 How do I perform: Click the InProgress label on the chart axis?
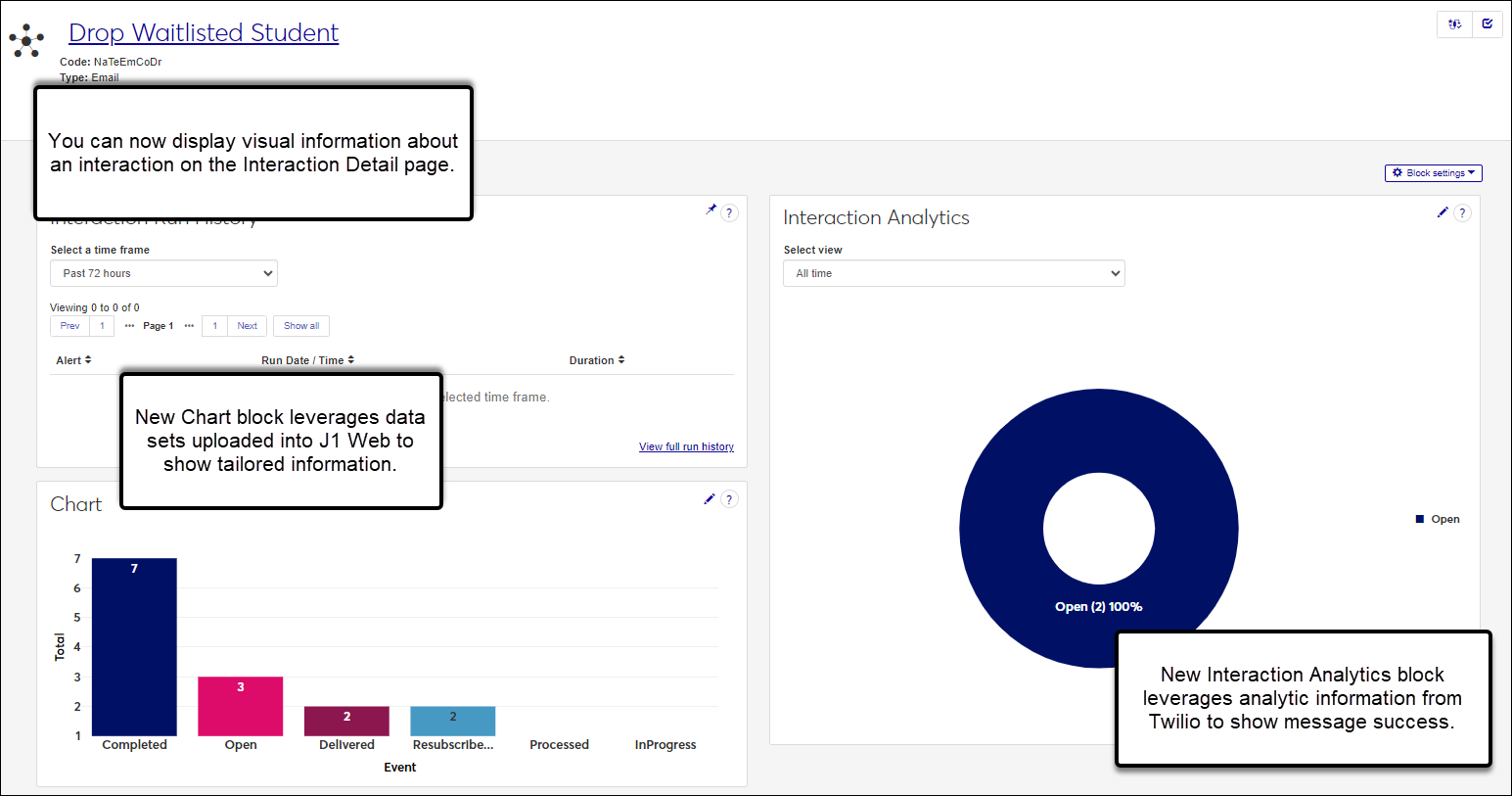(665, 745)
